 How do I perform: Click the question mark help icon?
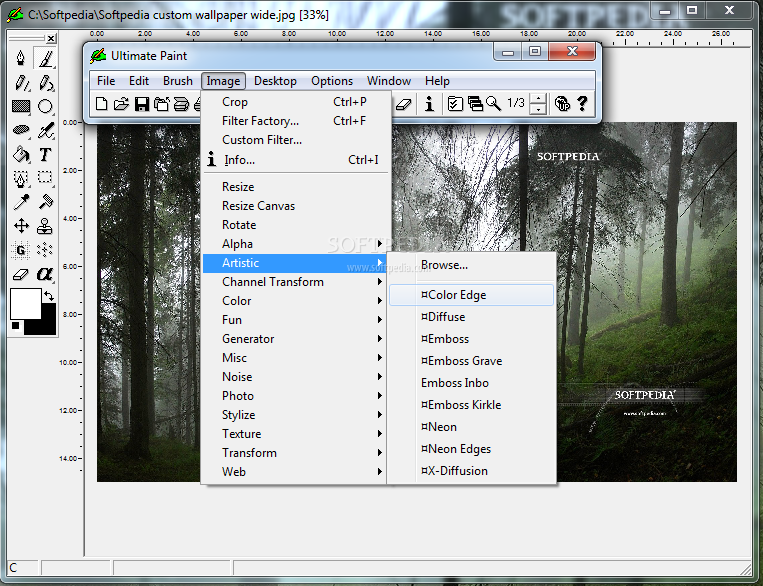pyautogui.click(x=582, y=104)
